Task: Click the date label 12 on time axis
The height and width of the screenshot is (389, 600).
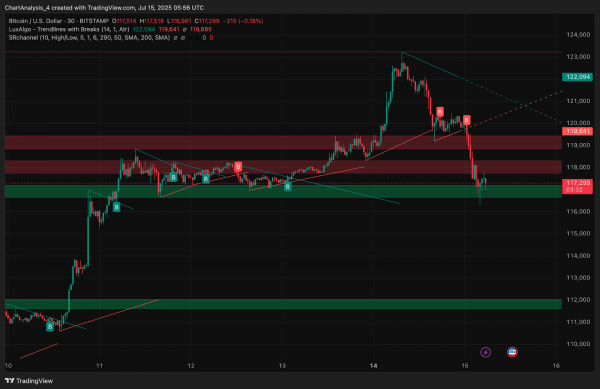Action: (191, 366)
